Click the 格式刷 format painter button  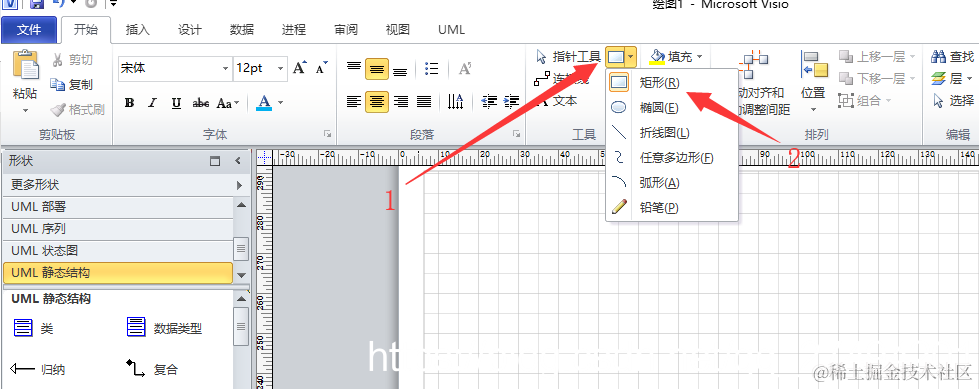[x=77, y=109]
